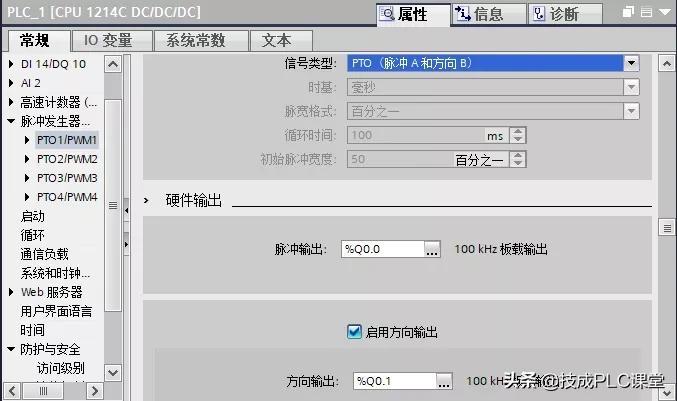Expand the PTO1/PWM1 tree node arrow
This screenshot has width=677, height=401.
click(x=27, y=140)
